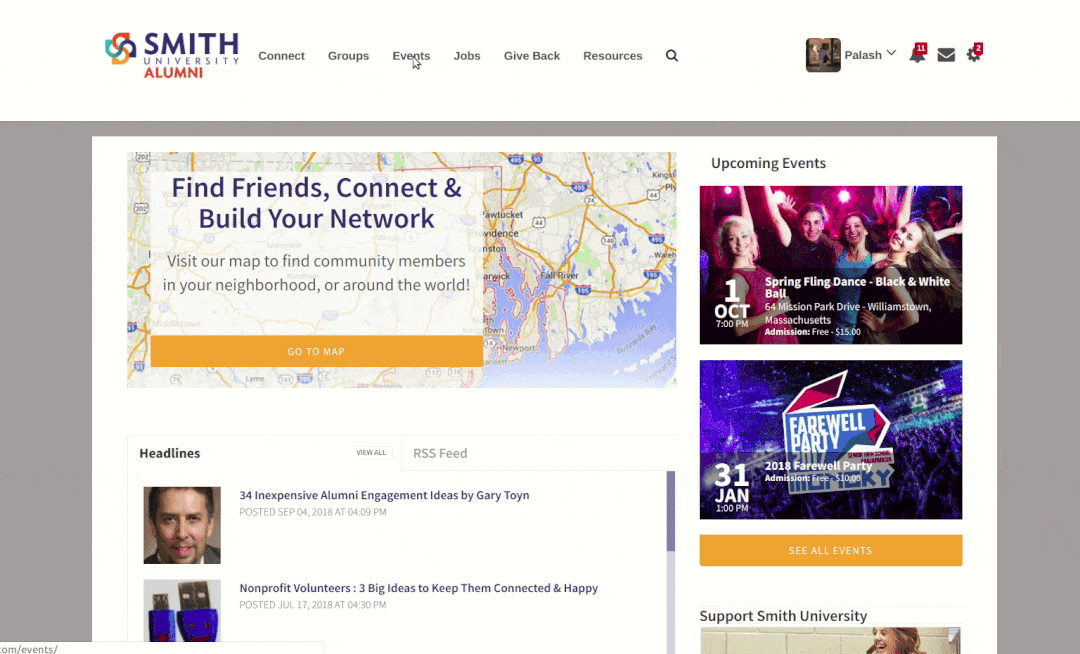Open the Events menu
Image resolution: width=1080 pixels, height=654 pixels.
(411, 56)
